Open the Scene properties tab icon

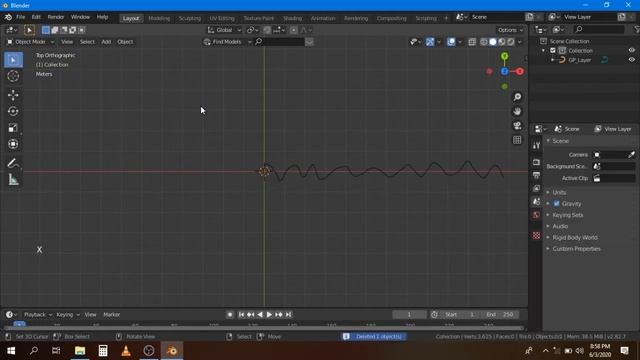(x=536, y=202)
